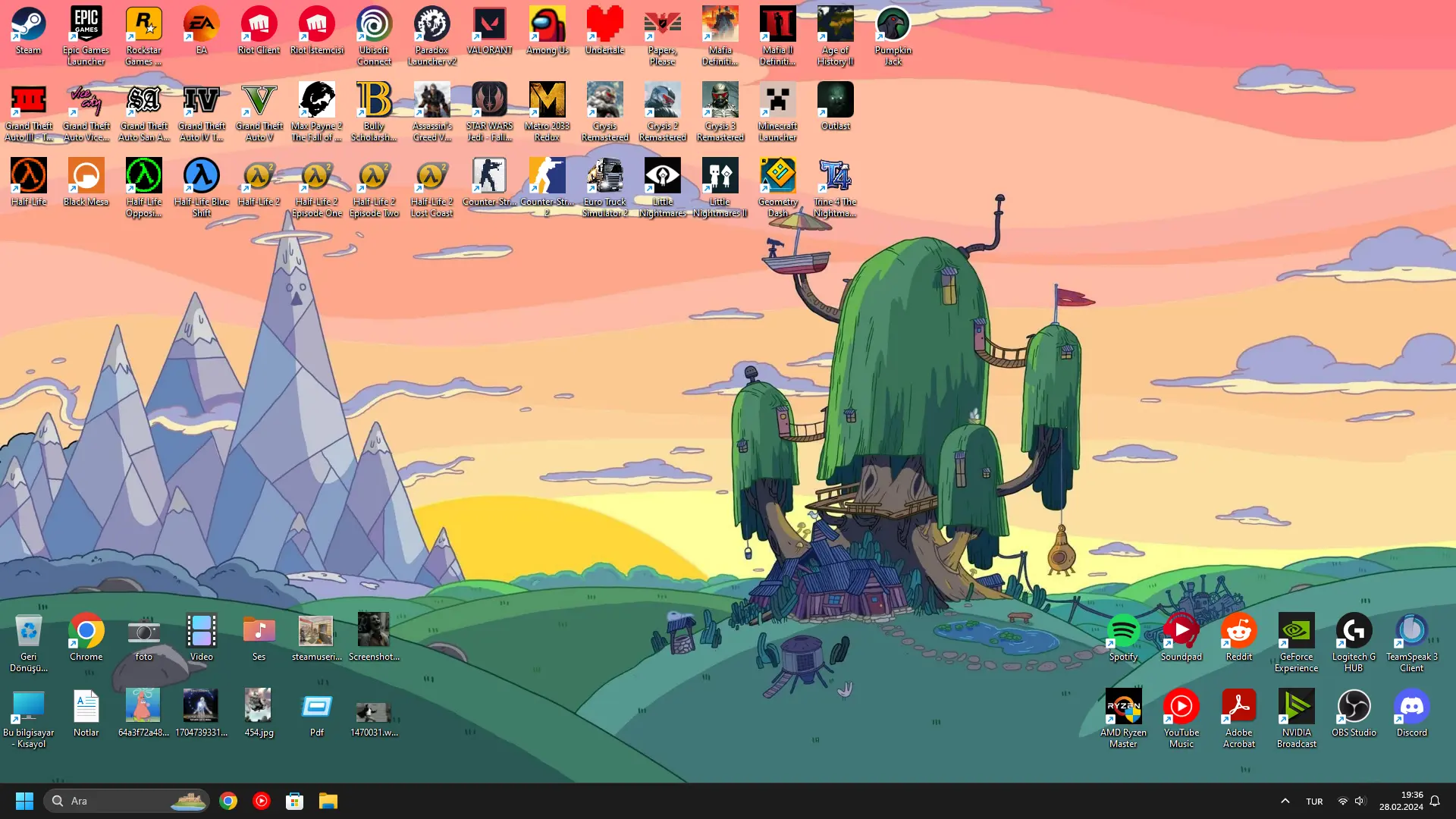The width and height of the screenshot is (1456, 819).
Task: Open File Explorer from the taskbar
Action: (x=328, y=801)
